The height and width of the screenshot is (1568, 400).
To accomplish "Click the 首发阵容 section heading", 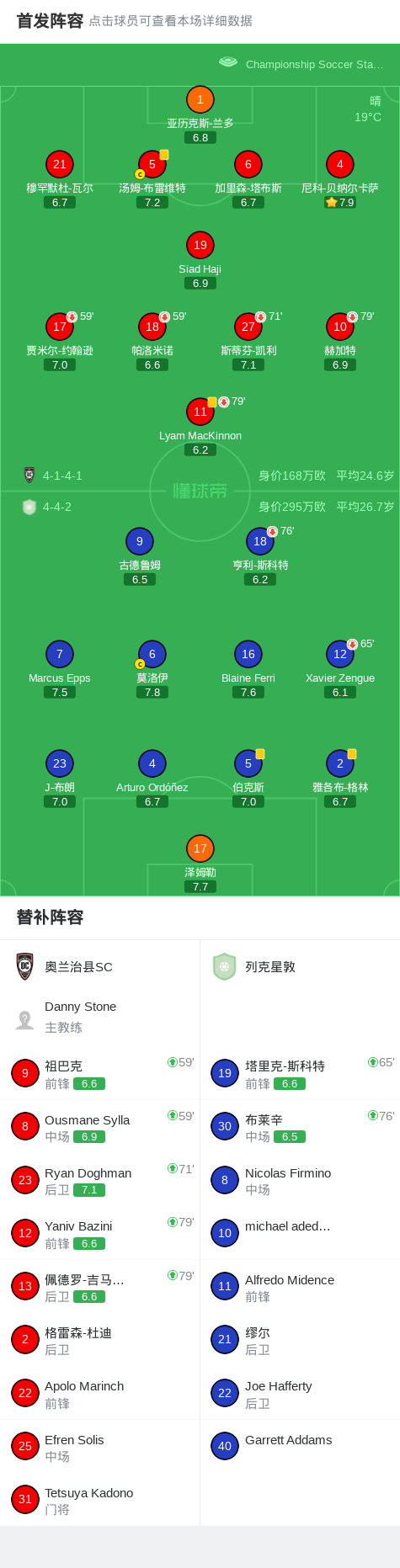I will point(50,20).
